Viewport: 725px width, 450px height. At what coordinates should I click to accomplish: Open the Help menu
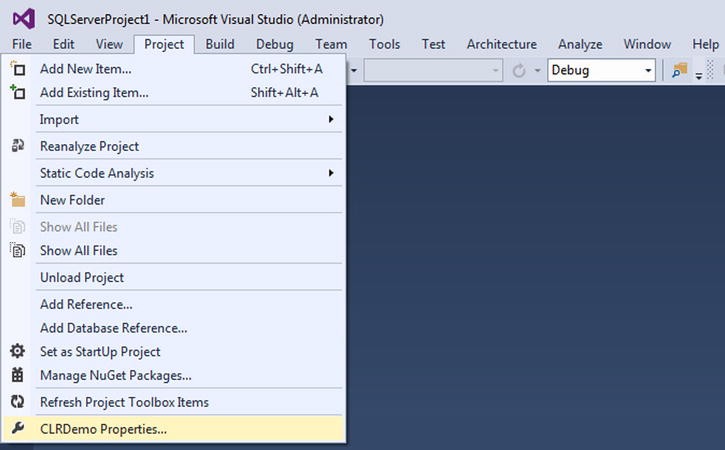click(705, 44)
